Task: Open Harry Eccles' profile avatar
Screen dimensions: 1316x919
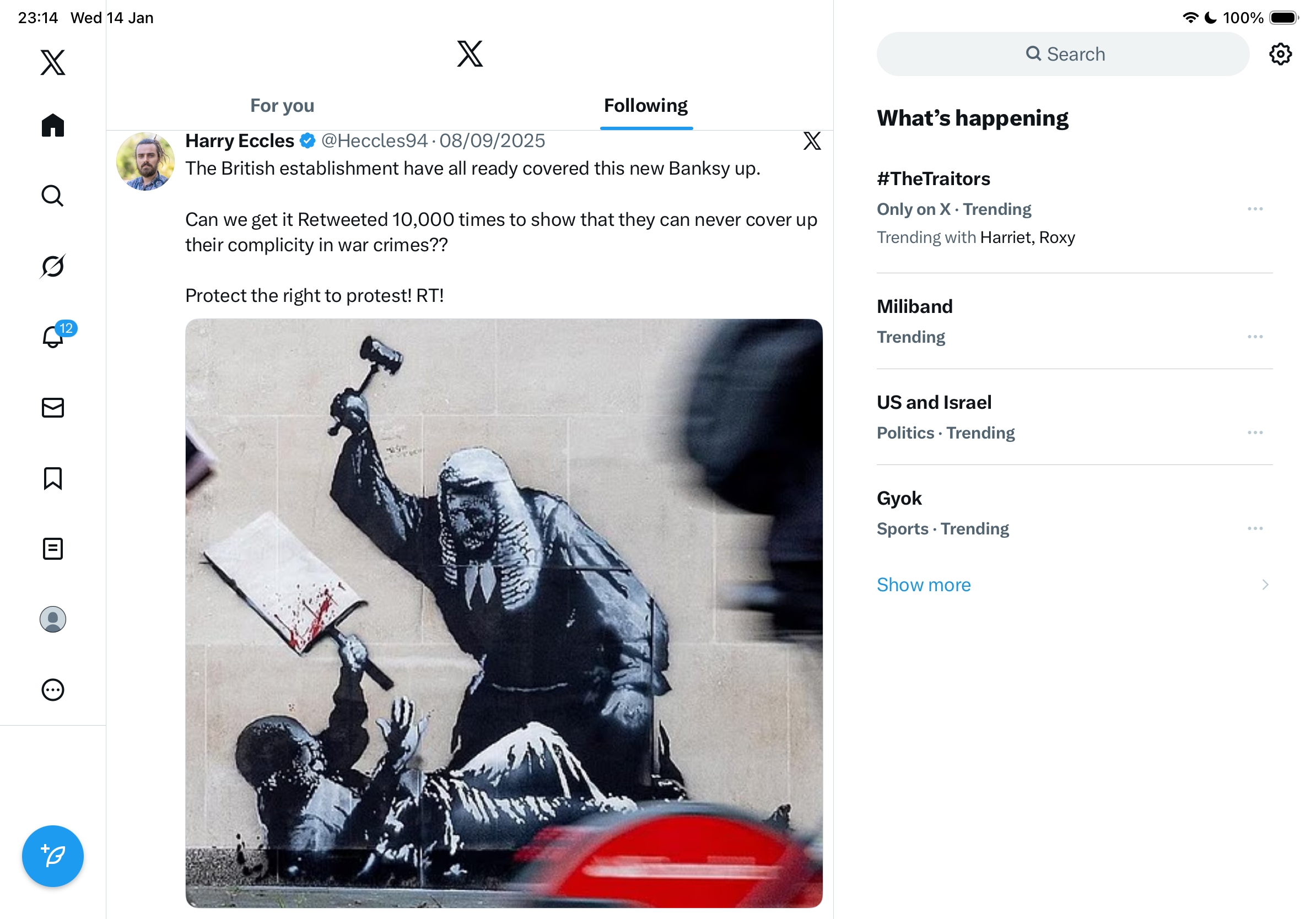Action: [x=145, y=161]
